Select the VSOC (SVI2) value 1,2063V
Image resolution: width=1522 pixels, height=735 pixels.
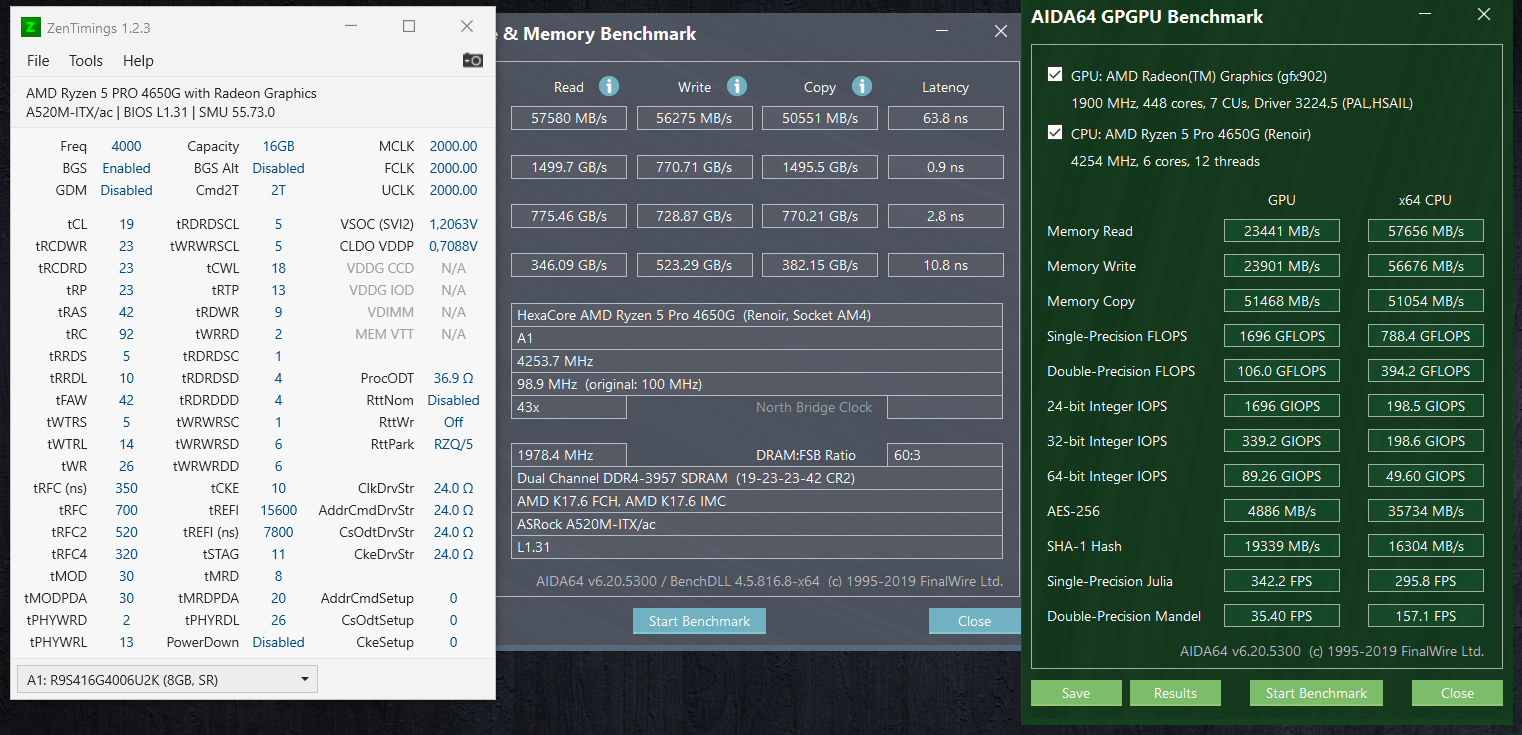pyautogui.click(x=453, y=224)
